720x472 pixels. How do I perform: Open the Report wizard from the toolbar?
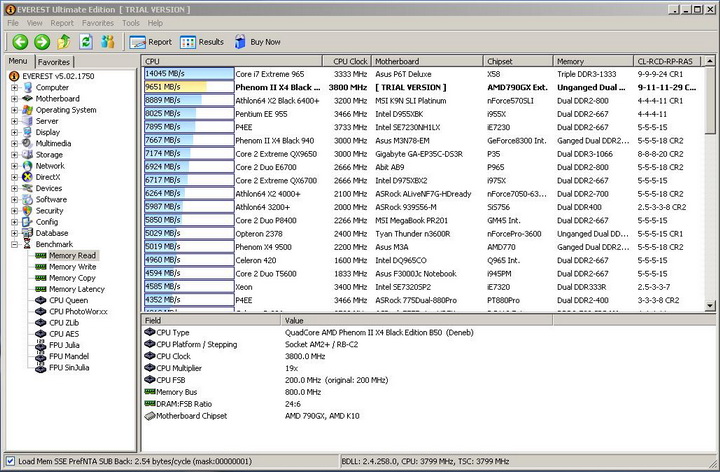(151, 42)
